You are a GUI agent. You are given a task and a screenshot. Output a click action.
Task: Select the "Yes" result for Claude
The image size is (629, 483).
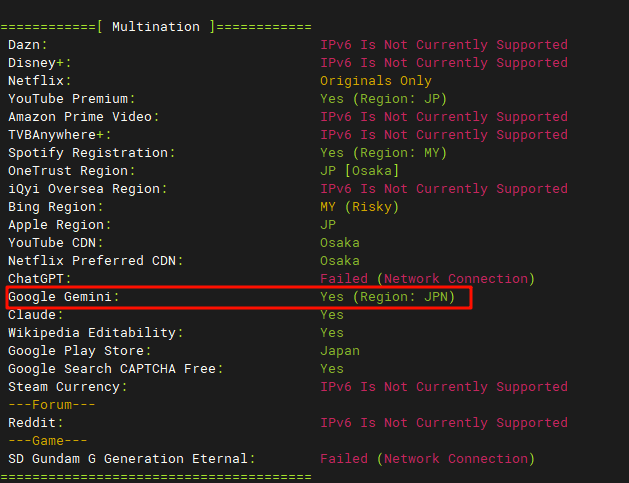tap(332, 315)
